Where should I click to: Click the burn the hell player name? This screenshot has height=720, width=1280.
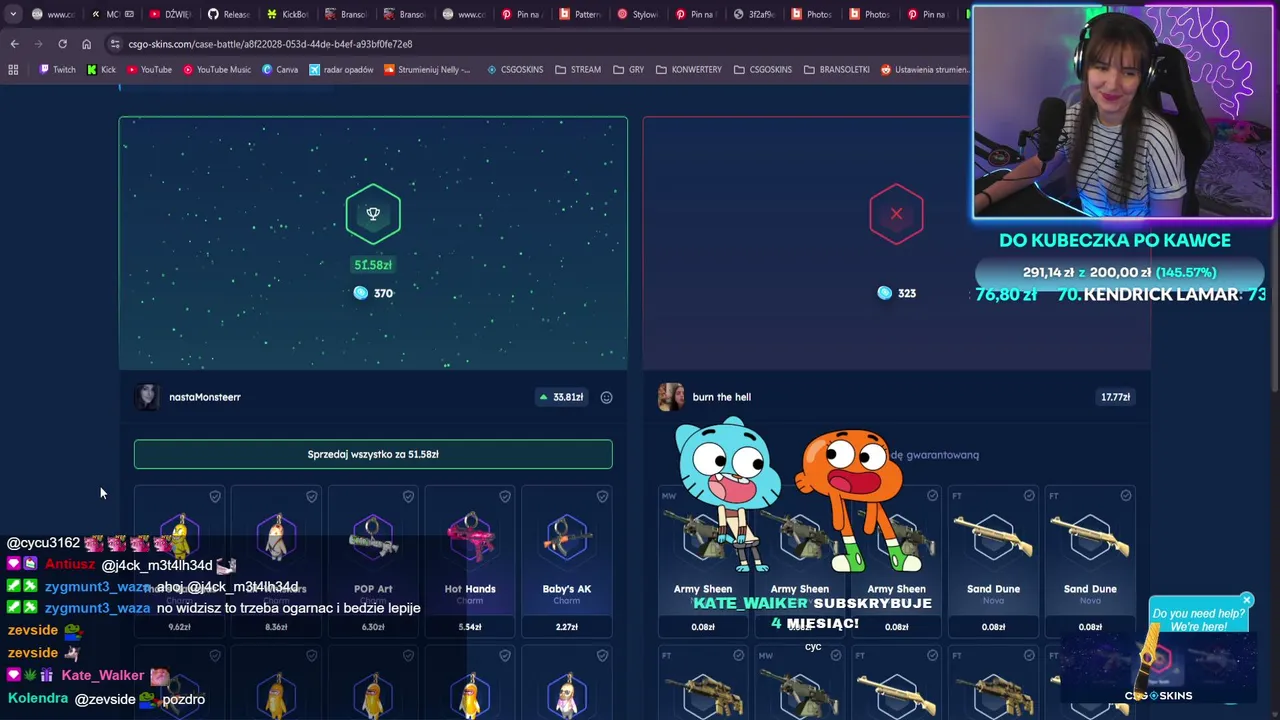pos(722,397)
